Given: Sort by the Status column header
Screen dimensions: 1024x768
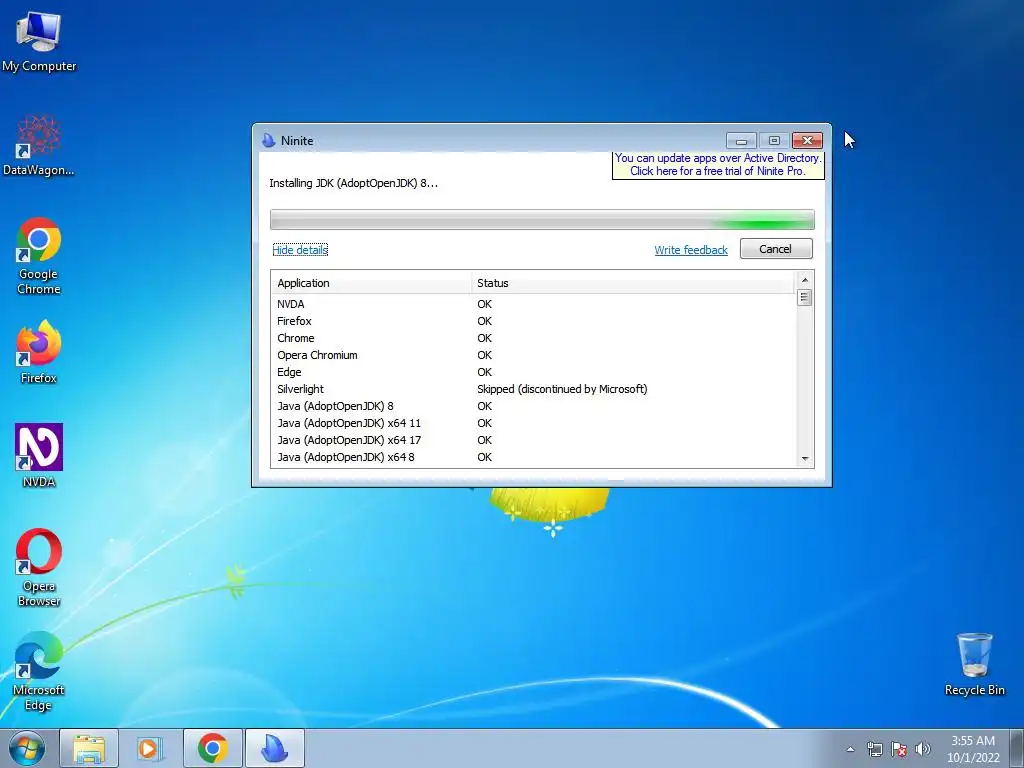Looking at the screenshot, I should (632, 283).
